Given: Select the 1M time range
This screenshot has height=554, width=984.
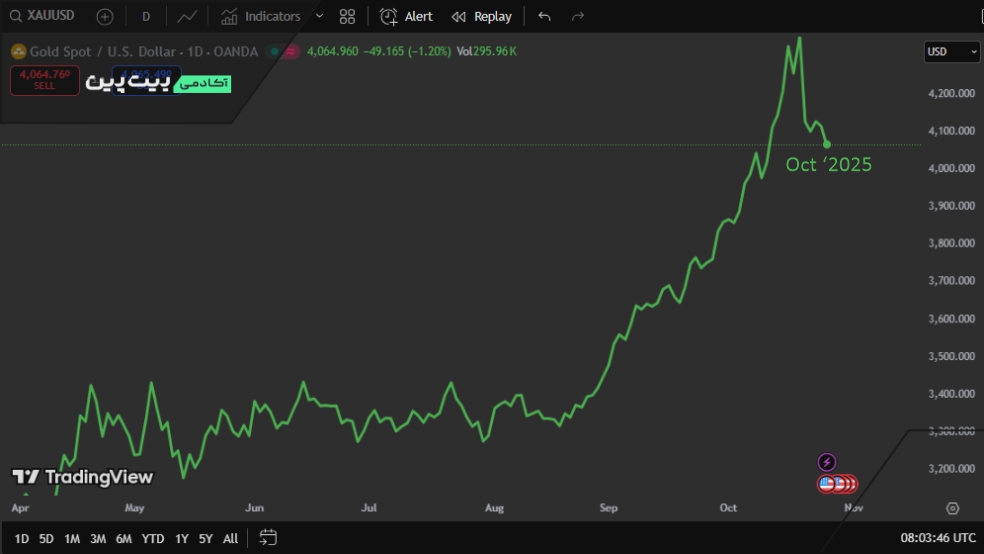Looking at the screenshot, I should (72, 539).
